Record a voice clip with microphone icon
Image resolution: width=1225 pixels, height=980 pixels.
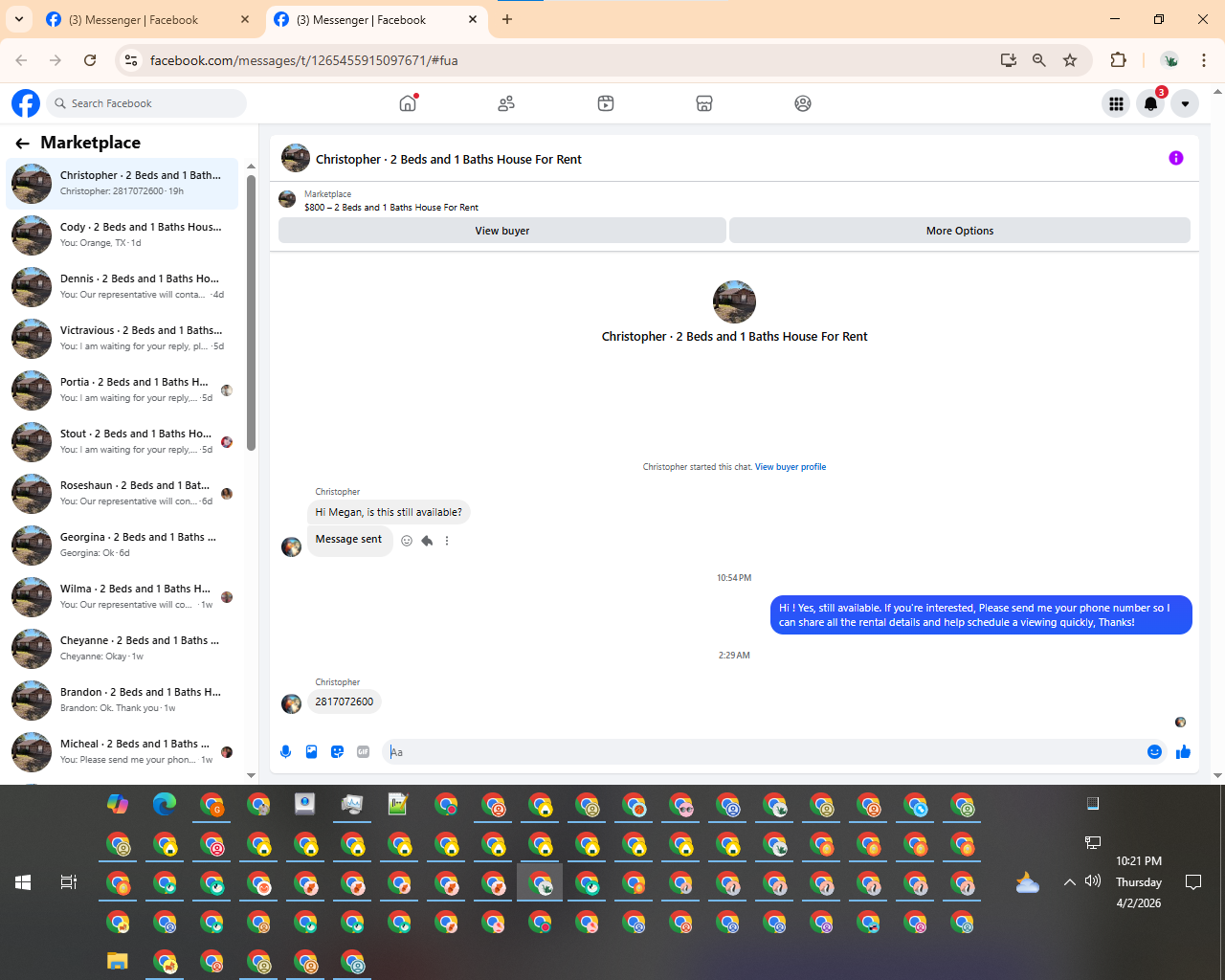(285, 752)
